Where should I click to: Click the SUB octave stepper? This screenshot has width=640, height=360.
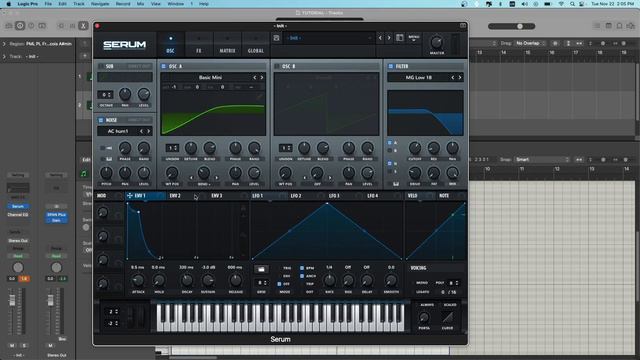point(105,95)
